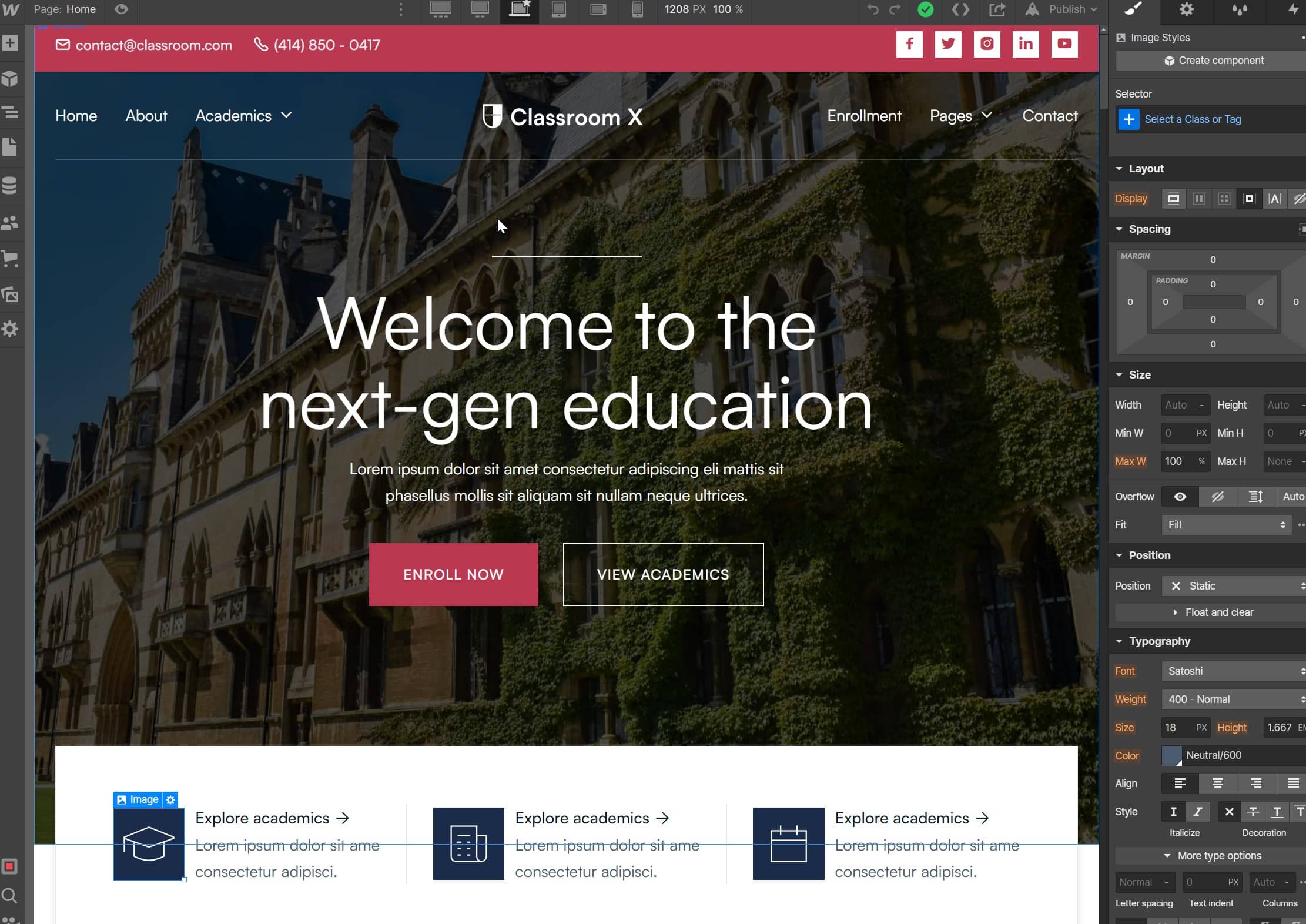The image size is (1306, 924).
Task: Click the Components panel icon in sidebar
Action: click(13, 78)
